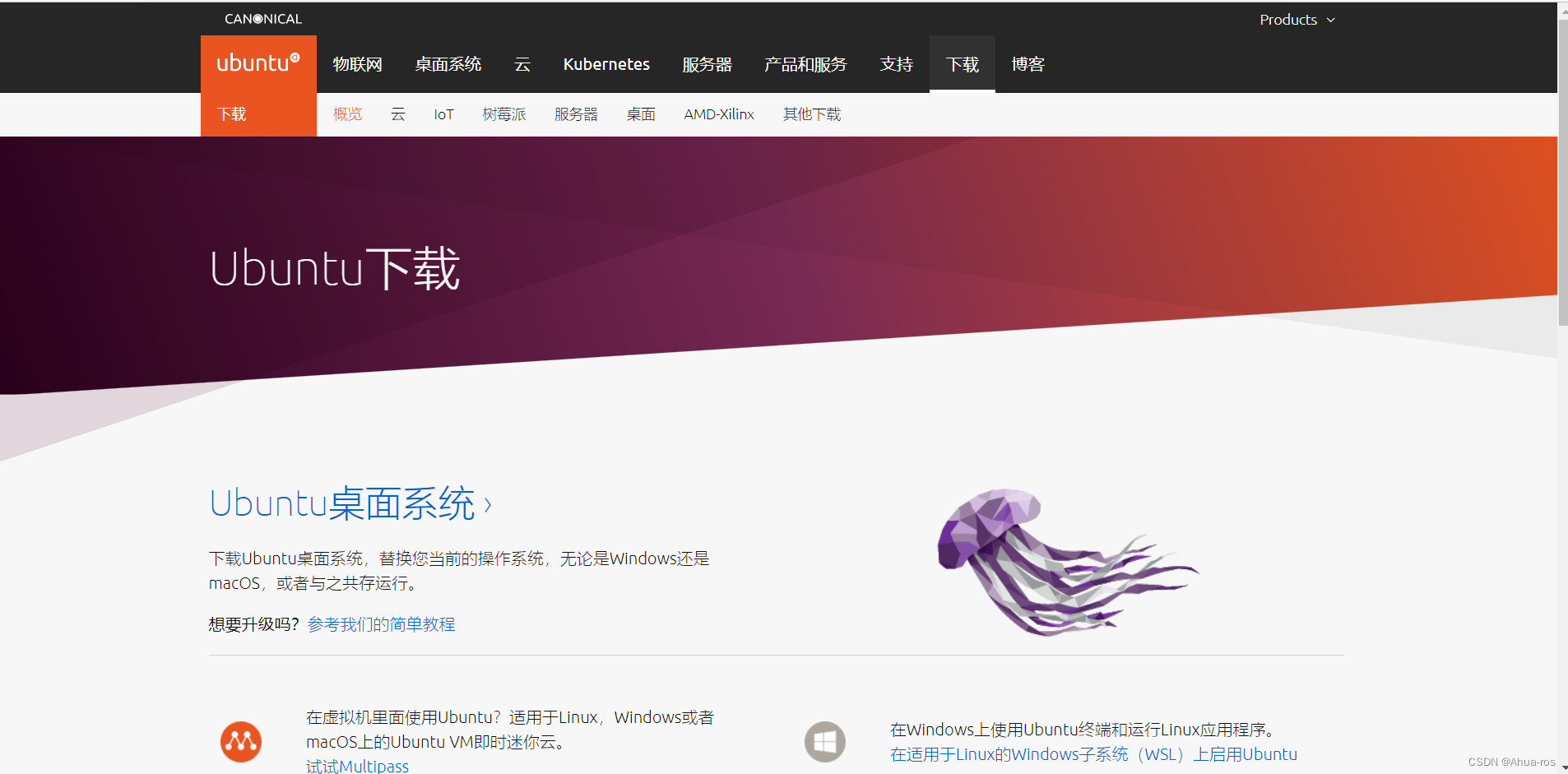Open the 其他下载 section
Screen dimensions: 1568x774
point(811,114)
